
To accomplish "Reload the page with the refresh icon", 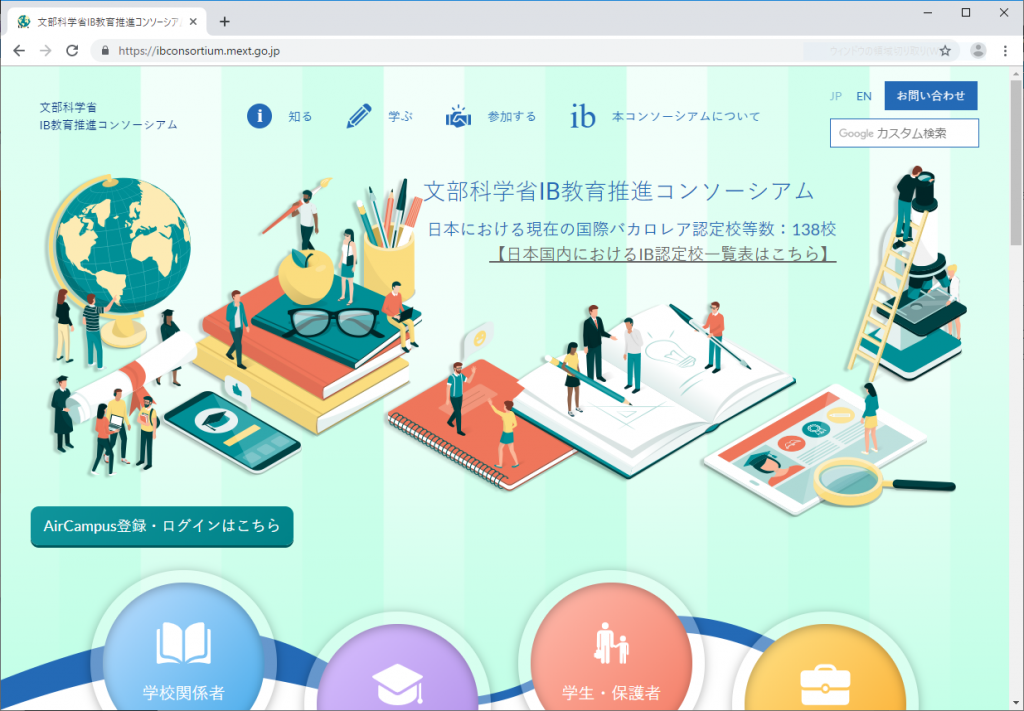I will click(x=72, y=51).
